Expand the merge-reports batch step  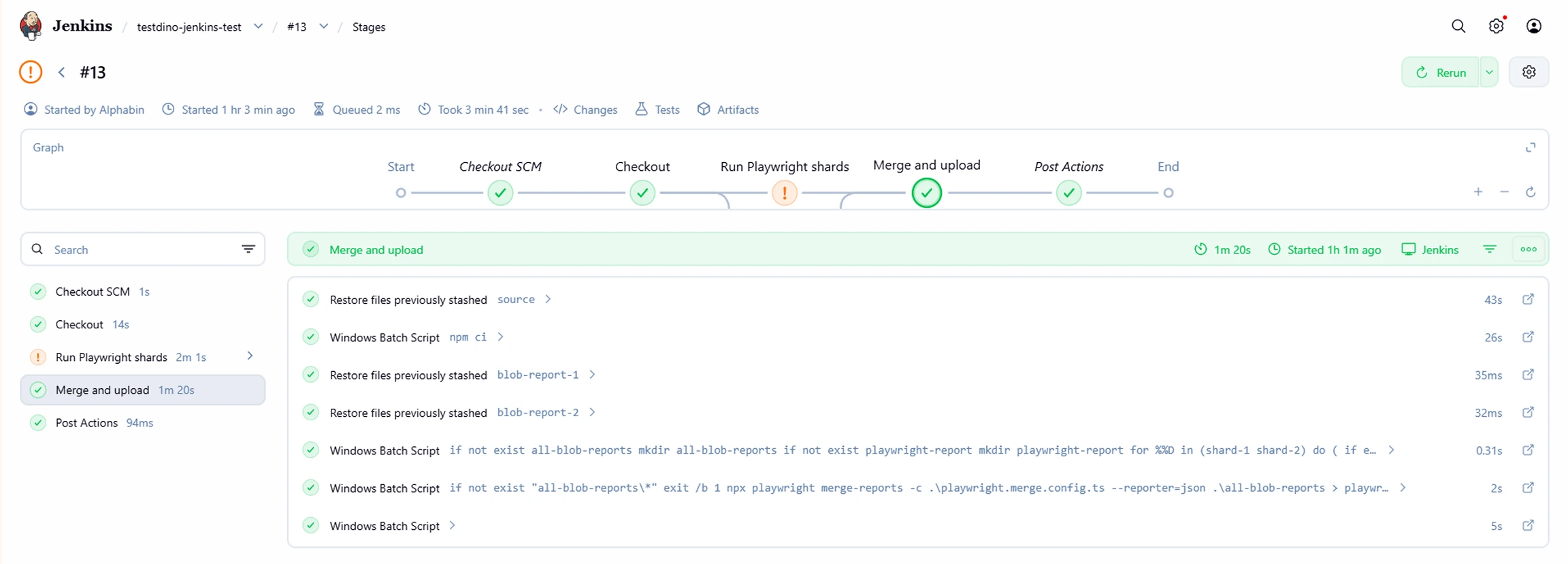click(x=1403, y=488)
